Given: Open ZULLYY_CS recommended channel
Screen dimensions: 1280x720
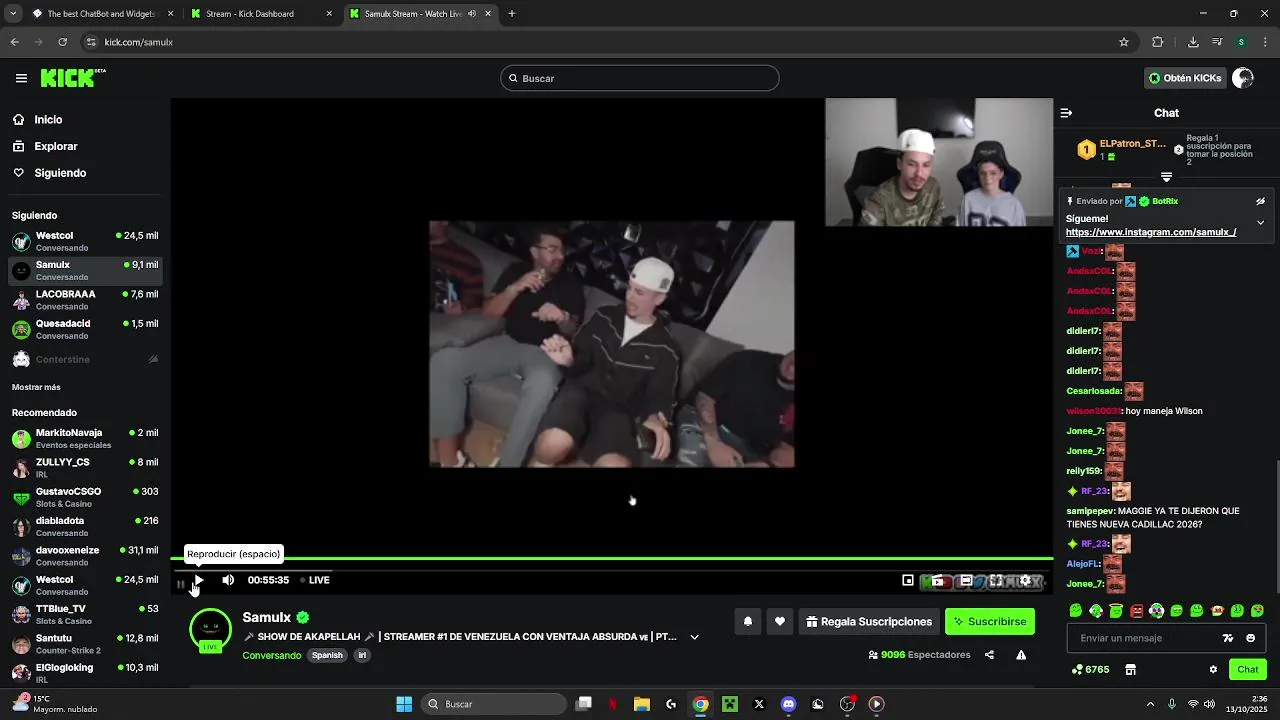Looking at the screenshot, I should (85, 467).
